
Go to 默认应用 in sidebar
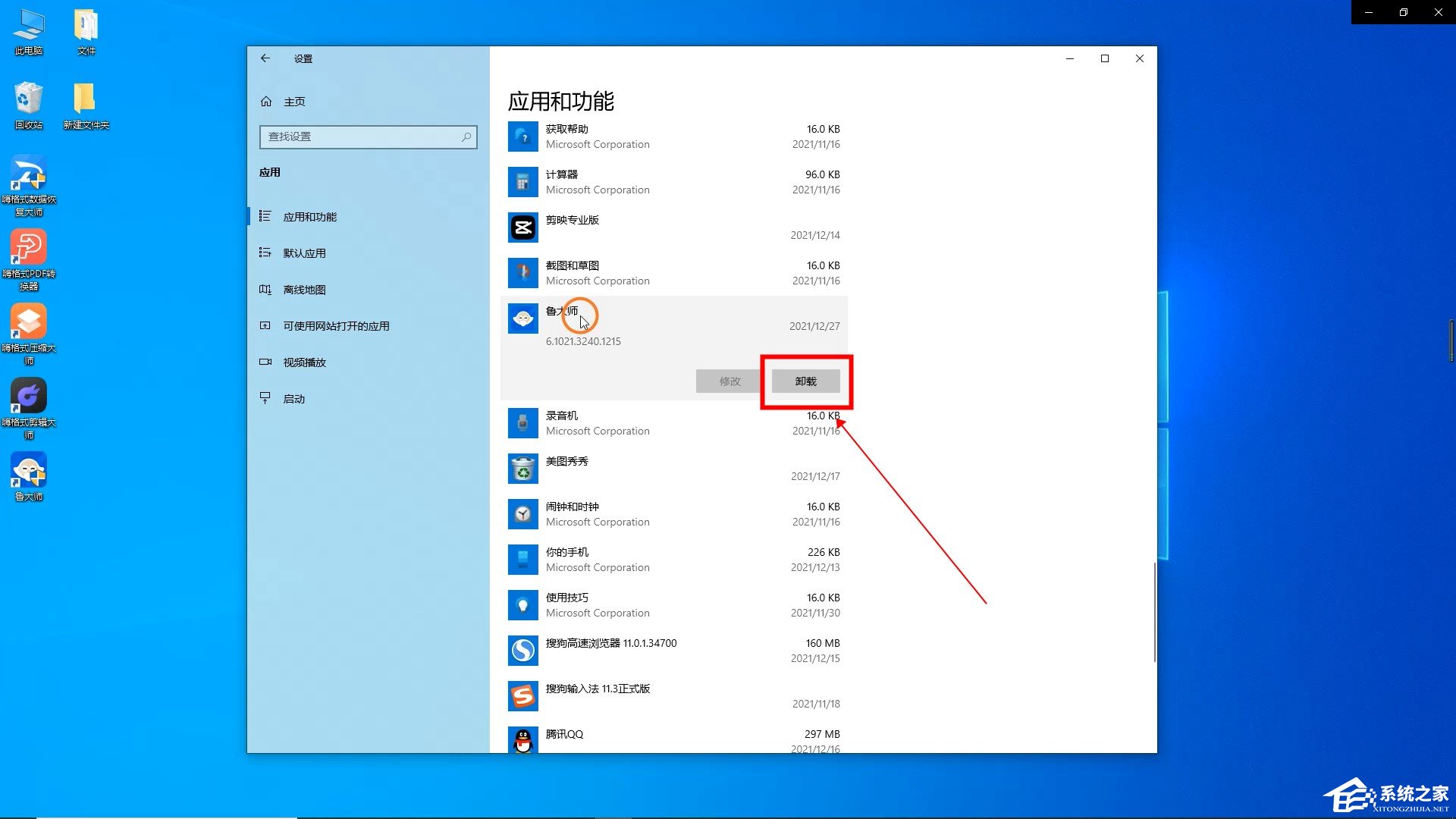(304, 253)
